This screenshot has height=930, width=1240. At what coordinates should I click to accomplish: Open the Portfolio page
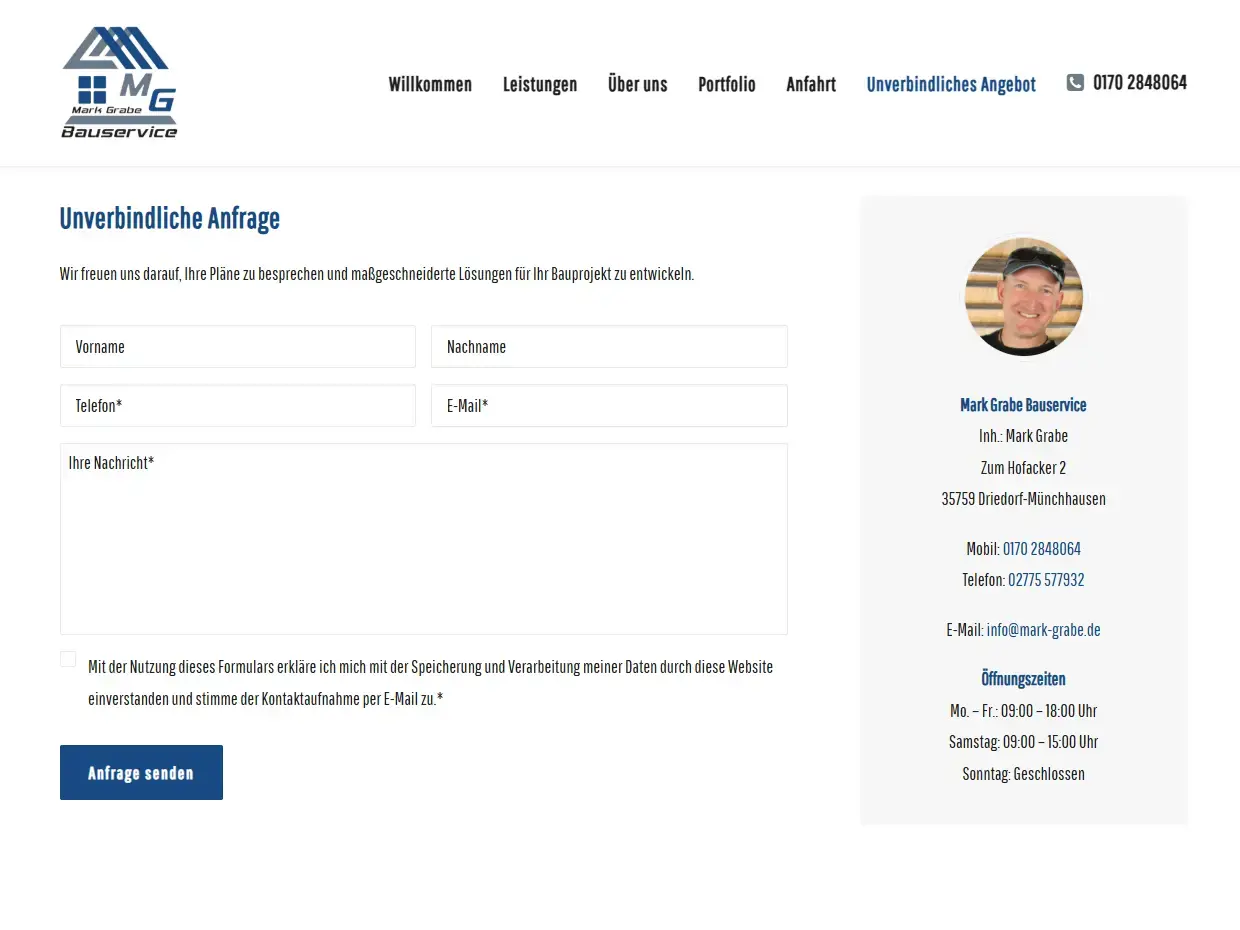point(726,84)
